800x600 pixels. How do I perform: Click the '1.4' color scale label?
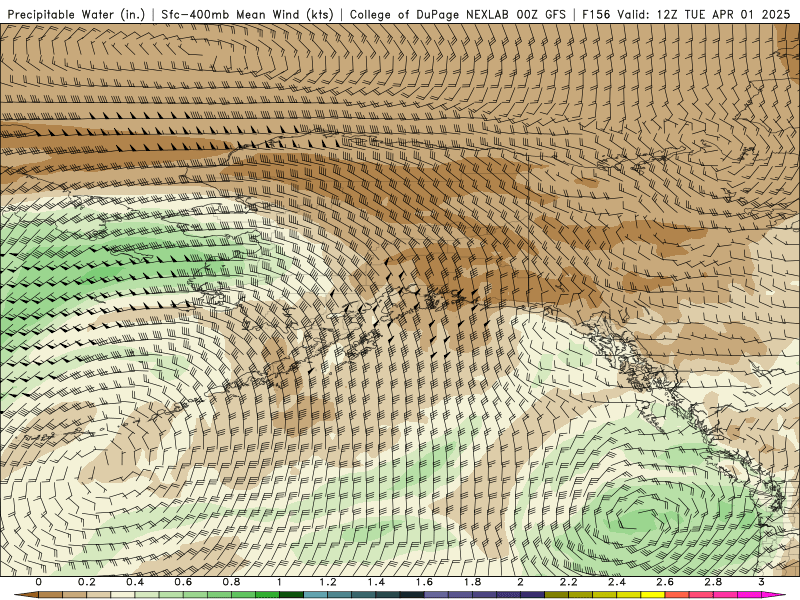pos(376,582)
